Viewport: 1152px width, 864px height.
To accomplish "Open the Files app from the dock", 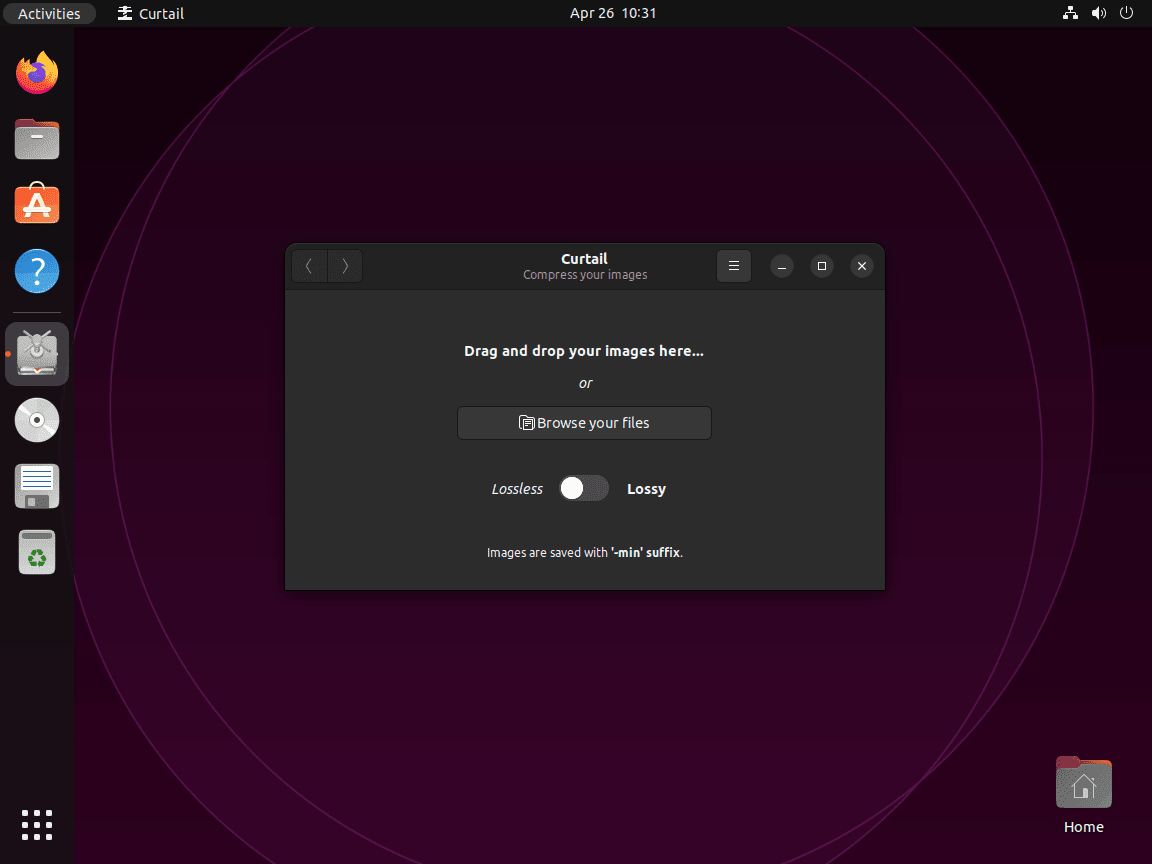I will coord(36,138).
